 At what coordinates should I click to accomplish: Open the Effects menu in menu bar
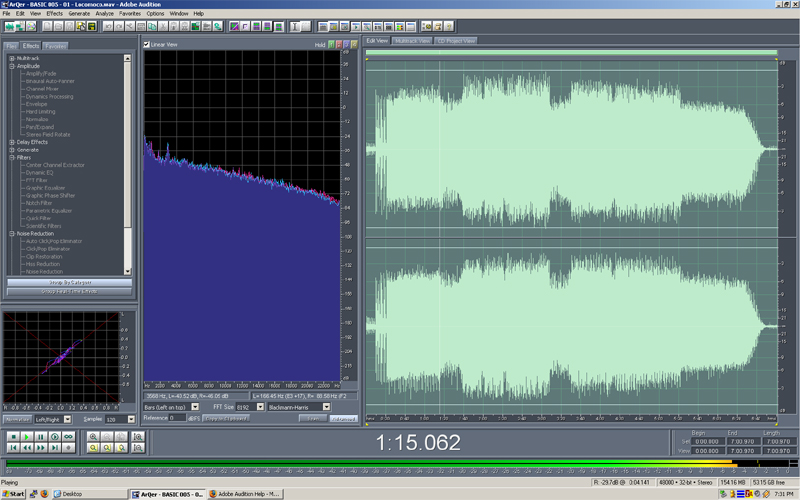(x=55, y=13)
